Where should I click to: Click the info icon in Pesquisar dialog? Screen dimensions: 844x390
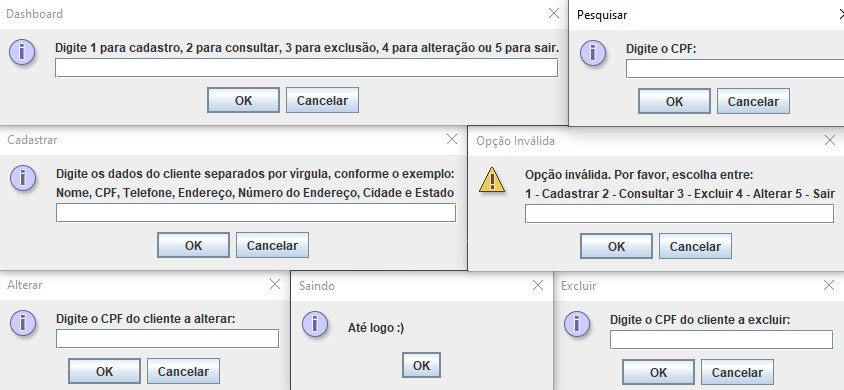(x=593, y=53)
